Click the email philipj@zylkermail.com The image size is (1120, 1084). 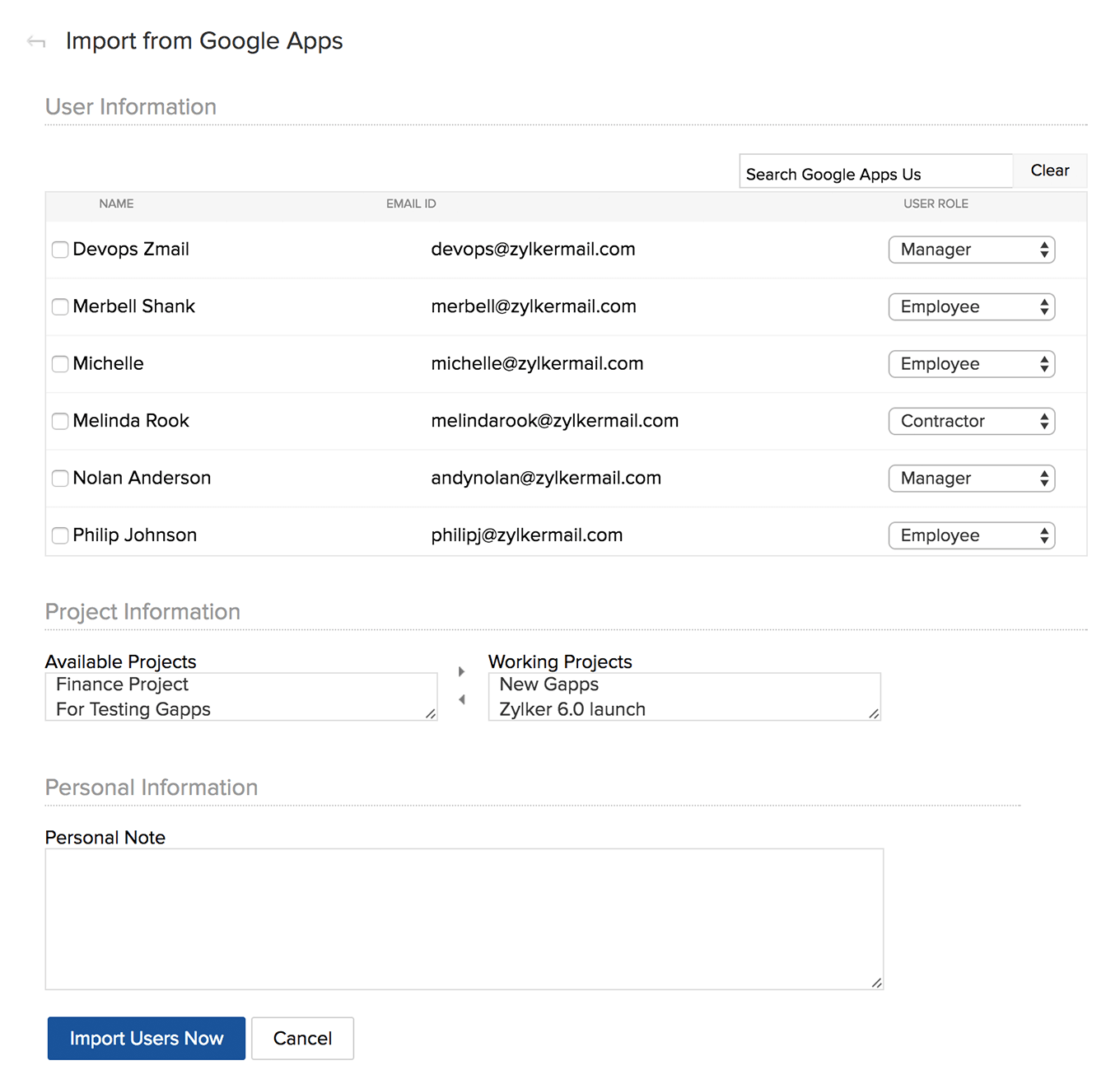click(x=527, y=535)
